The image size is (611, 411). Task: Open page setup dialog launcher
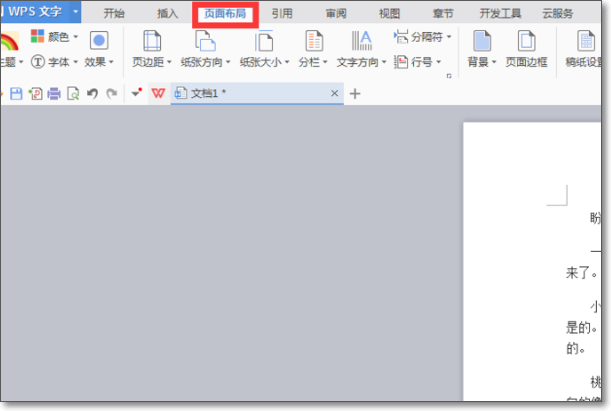tap(449, 76)
